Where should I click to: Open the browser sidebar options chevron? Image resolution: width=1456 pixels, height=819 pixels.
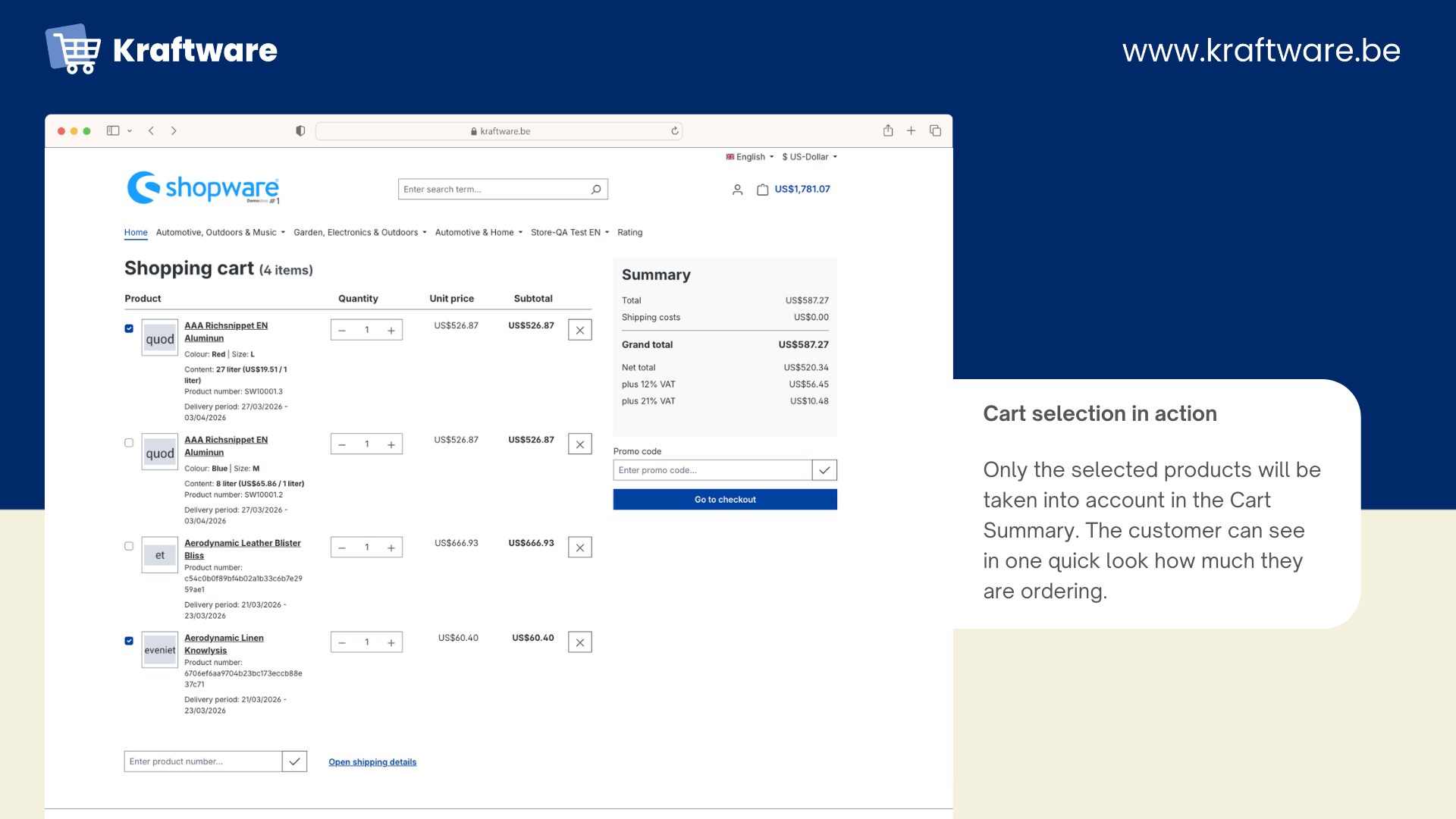pos(130,131)
